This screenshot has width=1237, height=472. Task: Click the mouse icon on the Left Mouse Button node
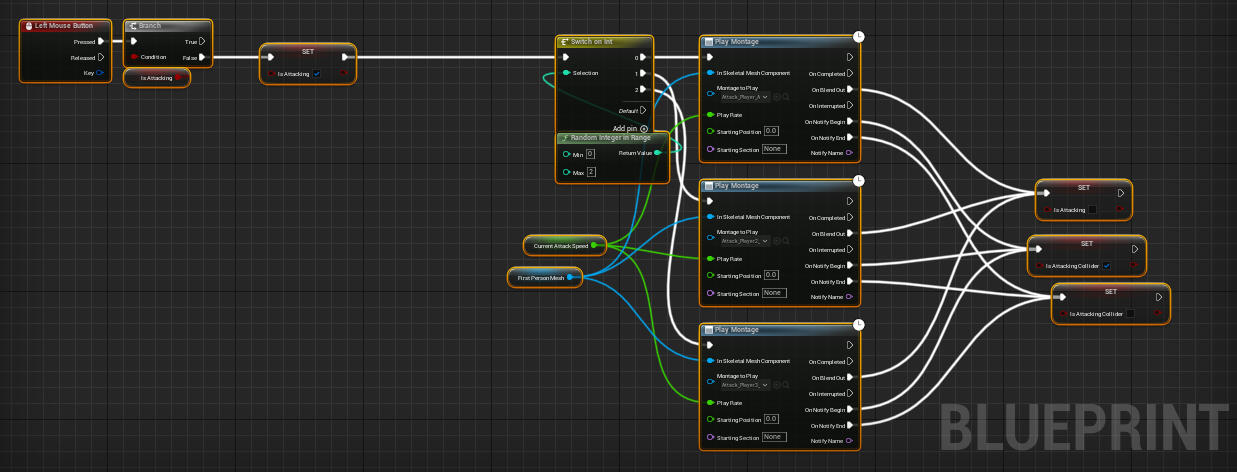[28, 25]
